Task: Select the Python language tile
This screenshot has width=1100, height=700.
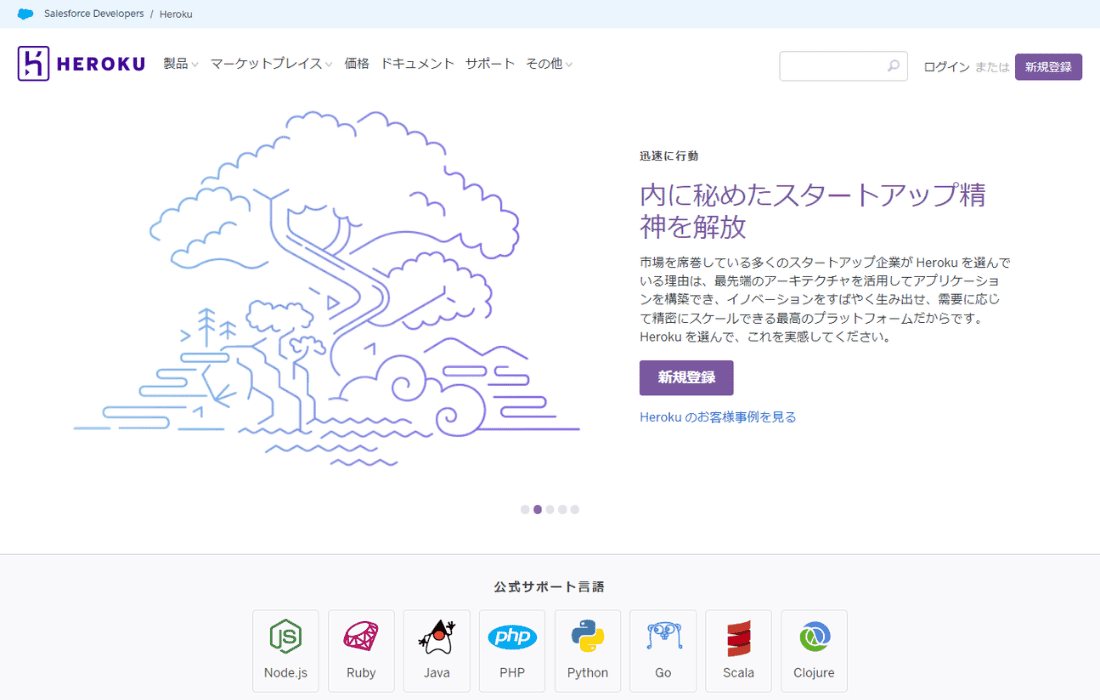Action: [x=588, y=651]
